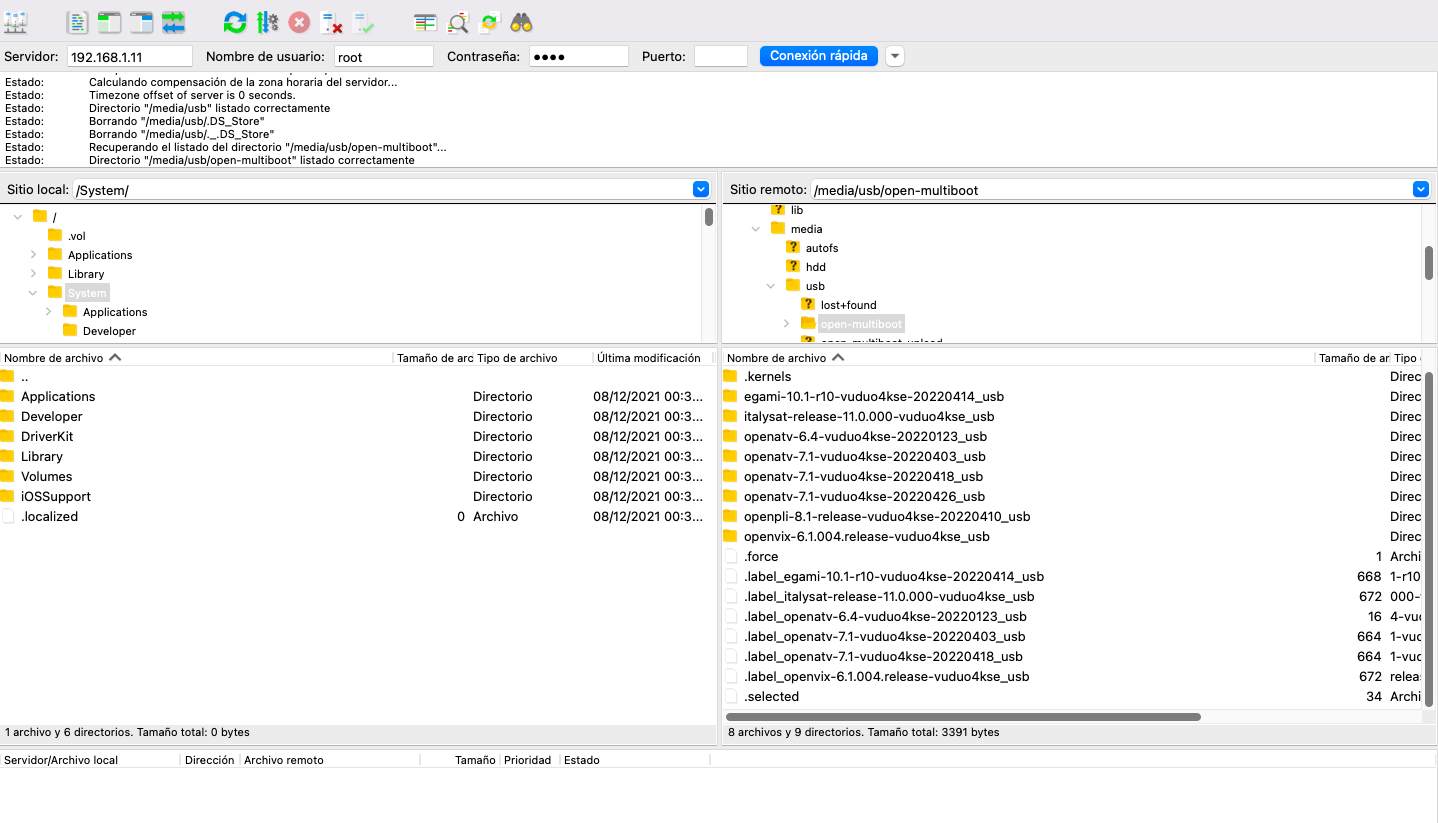The width and height of the screenshot is (1438, 823).
Task: Click the Puerto input field
Action: tap(720, 57)
